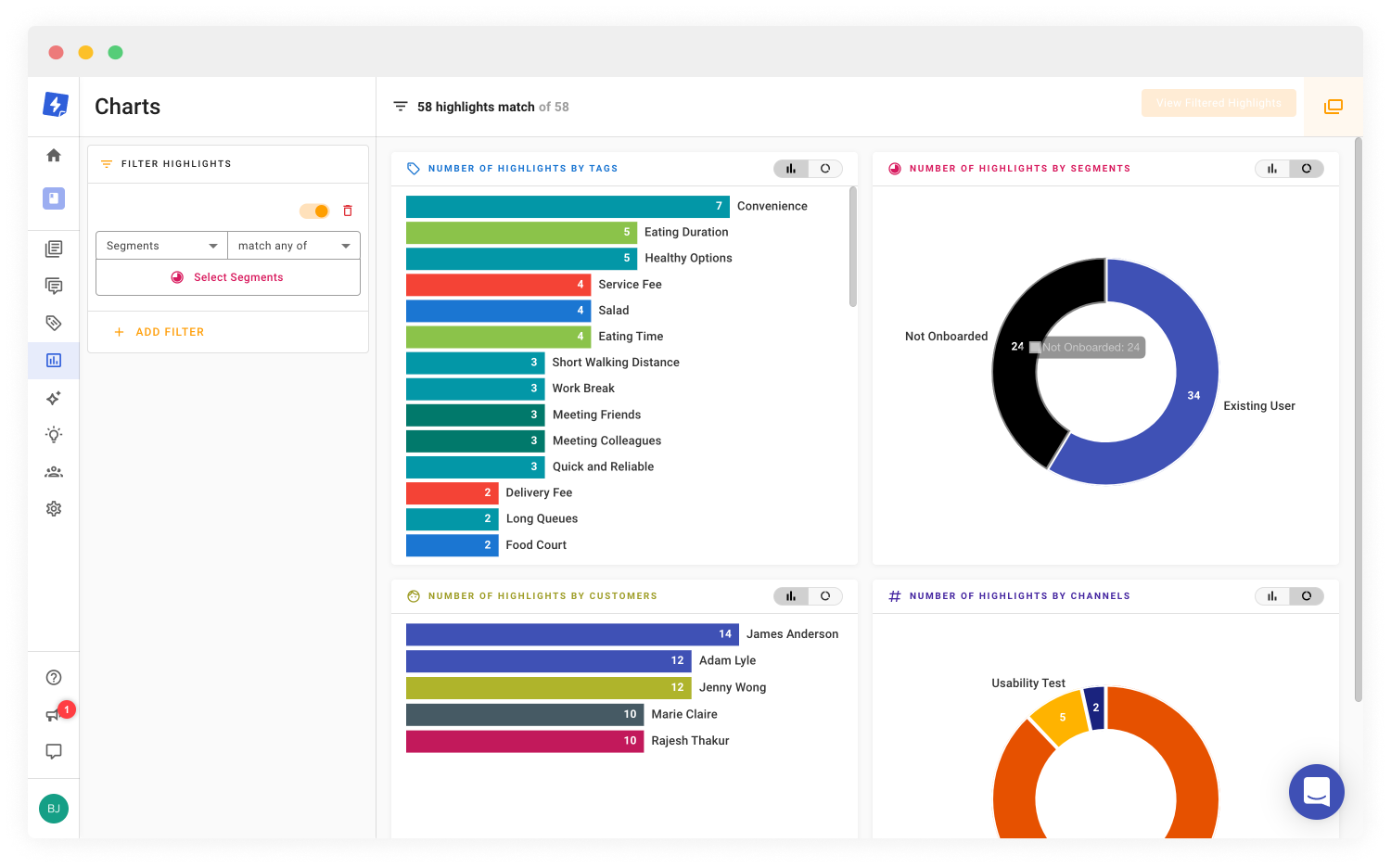Click the main page vertical scrollbar
Viewport: 1391px width, 868px height.
[1359, 419]
